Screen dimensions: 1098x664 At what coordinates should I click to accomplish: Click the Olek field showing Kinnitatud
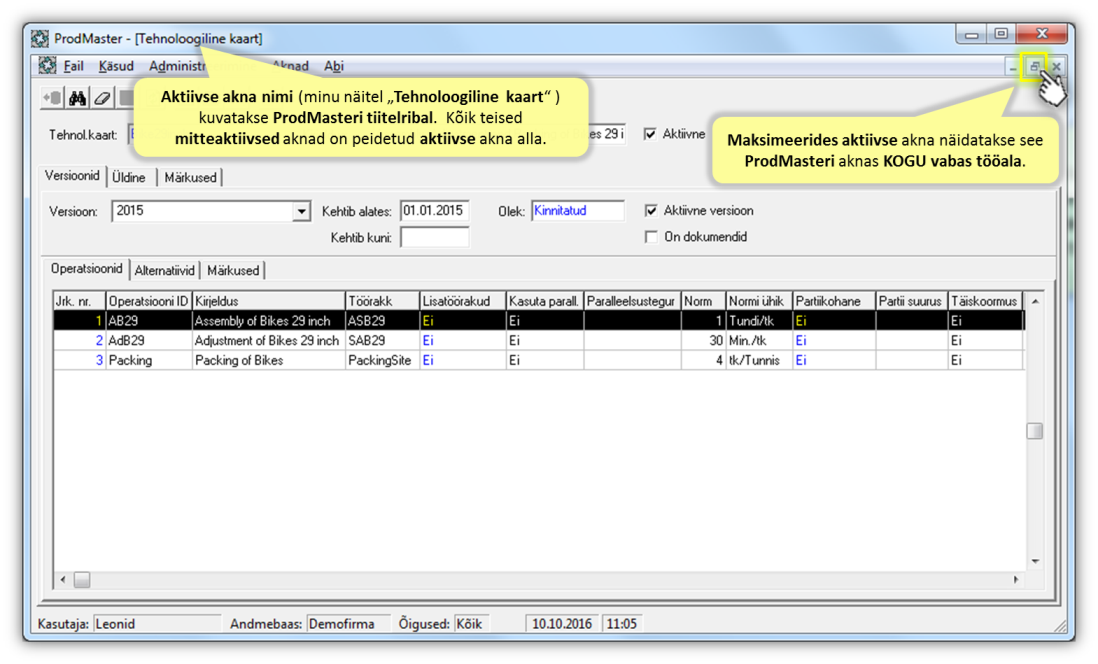coord(578,211)
